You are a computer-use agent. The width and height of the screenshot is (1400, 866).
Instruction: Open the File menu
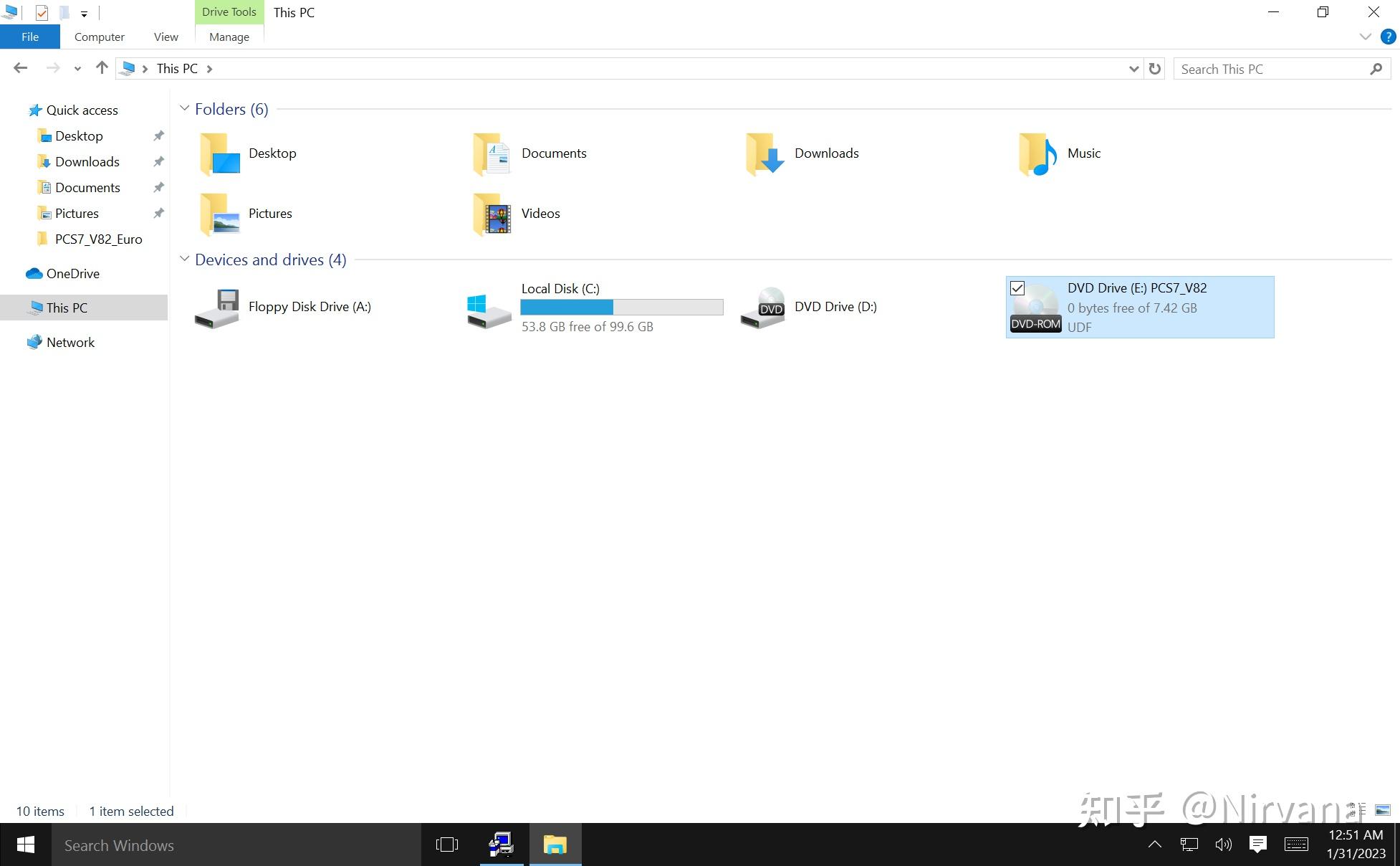30,37
